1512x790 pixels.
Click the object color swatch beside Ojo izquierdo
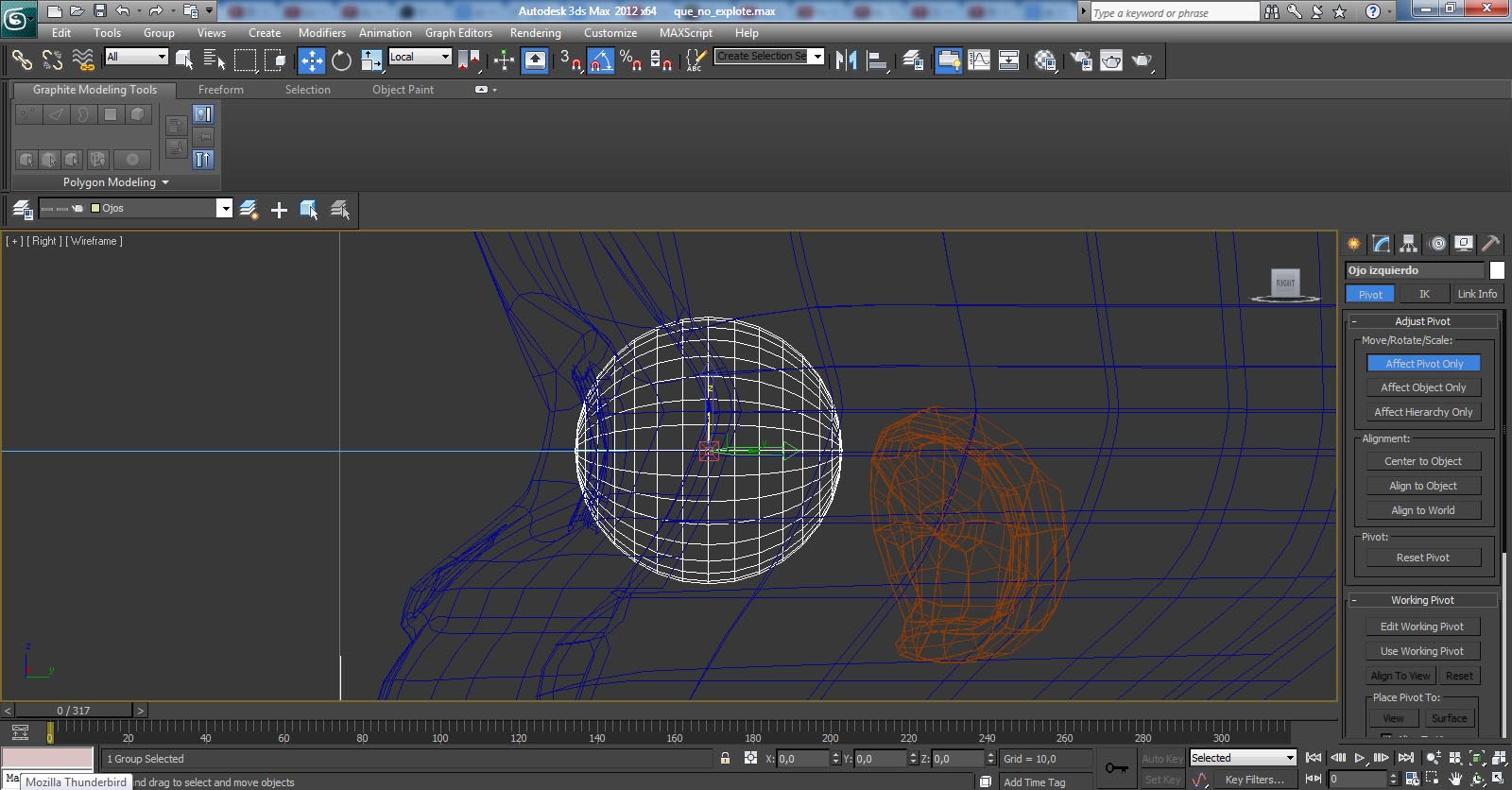click(1497, 270)
